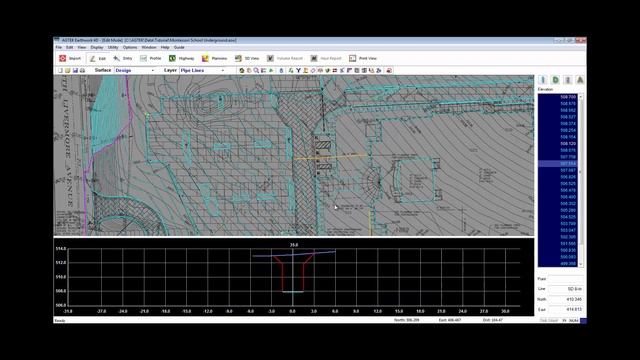Open the Surface dropdown showing Design
This screenshot has height=360, width=640.
pyautogui.click(x=135, y=71)
